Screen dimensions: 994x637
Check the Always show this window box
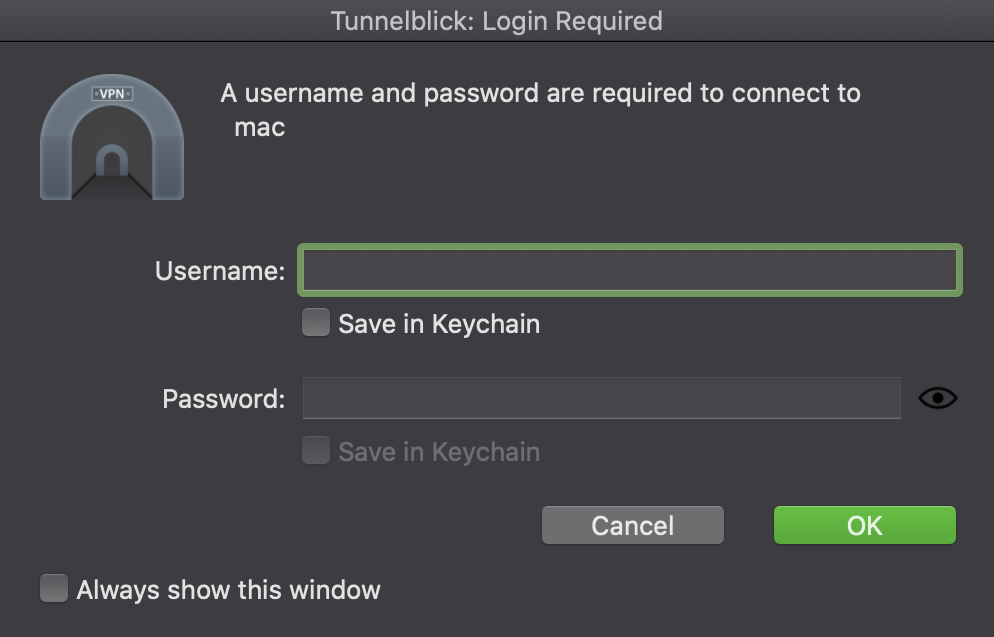tap(54, 588)
